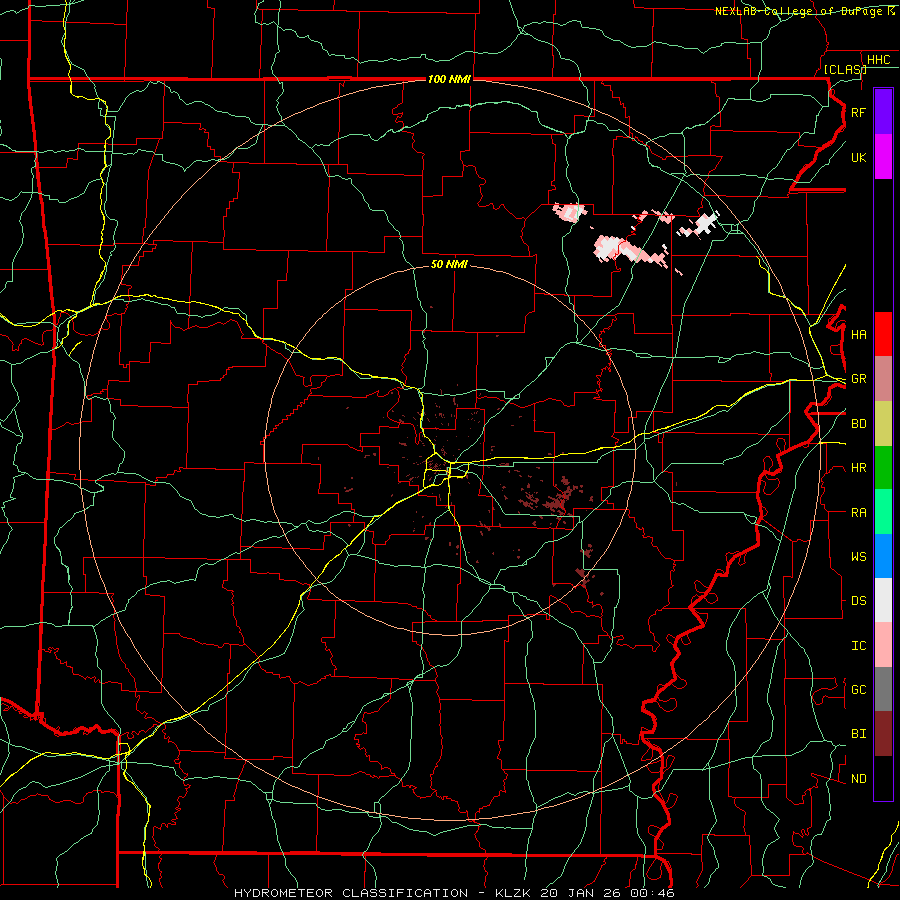Click the BI legend label
This screenshot has height=900, width=900.
tap(858, 734)
